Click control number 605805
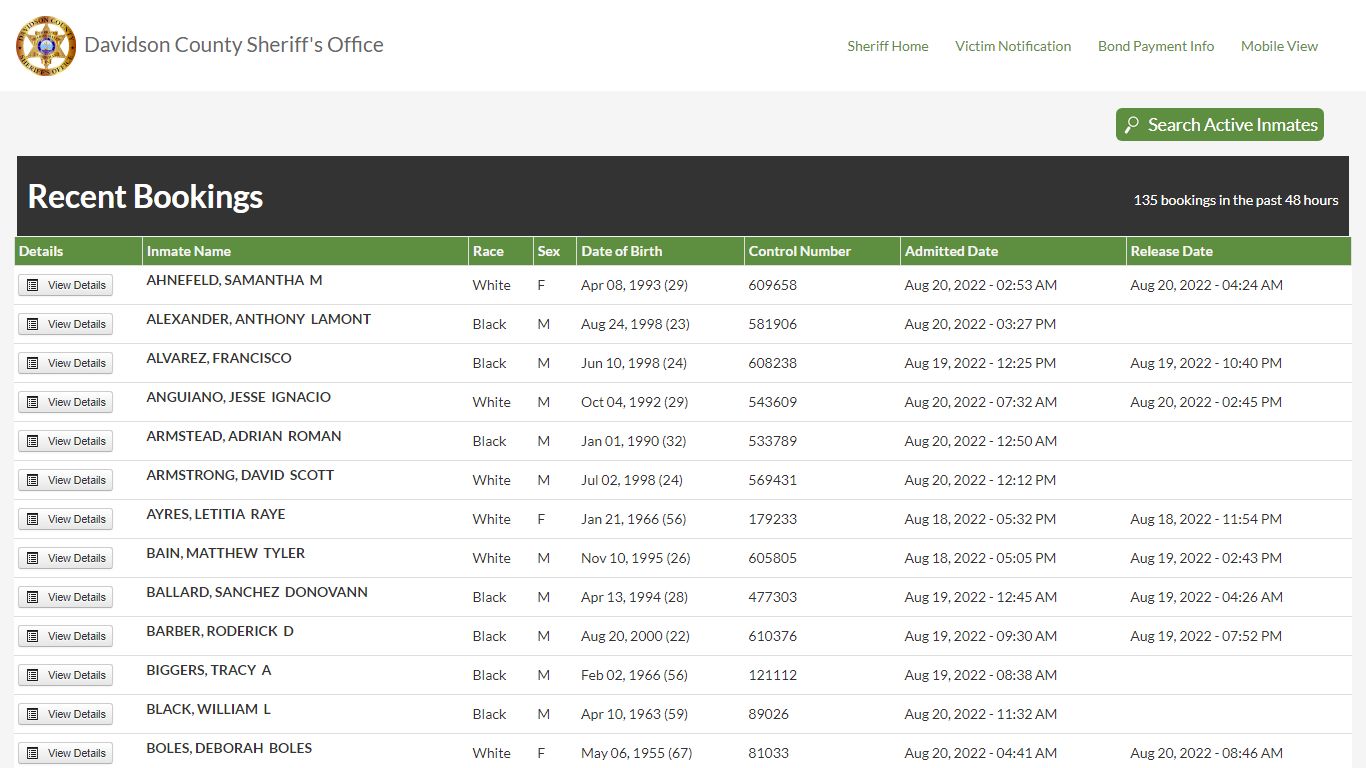Viewport: 1366px width, 768px height. point(773,558)
